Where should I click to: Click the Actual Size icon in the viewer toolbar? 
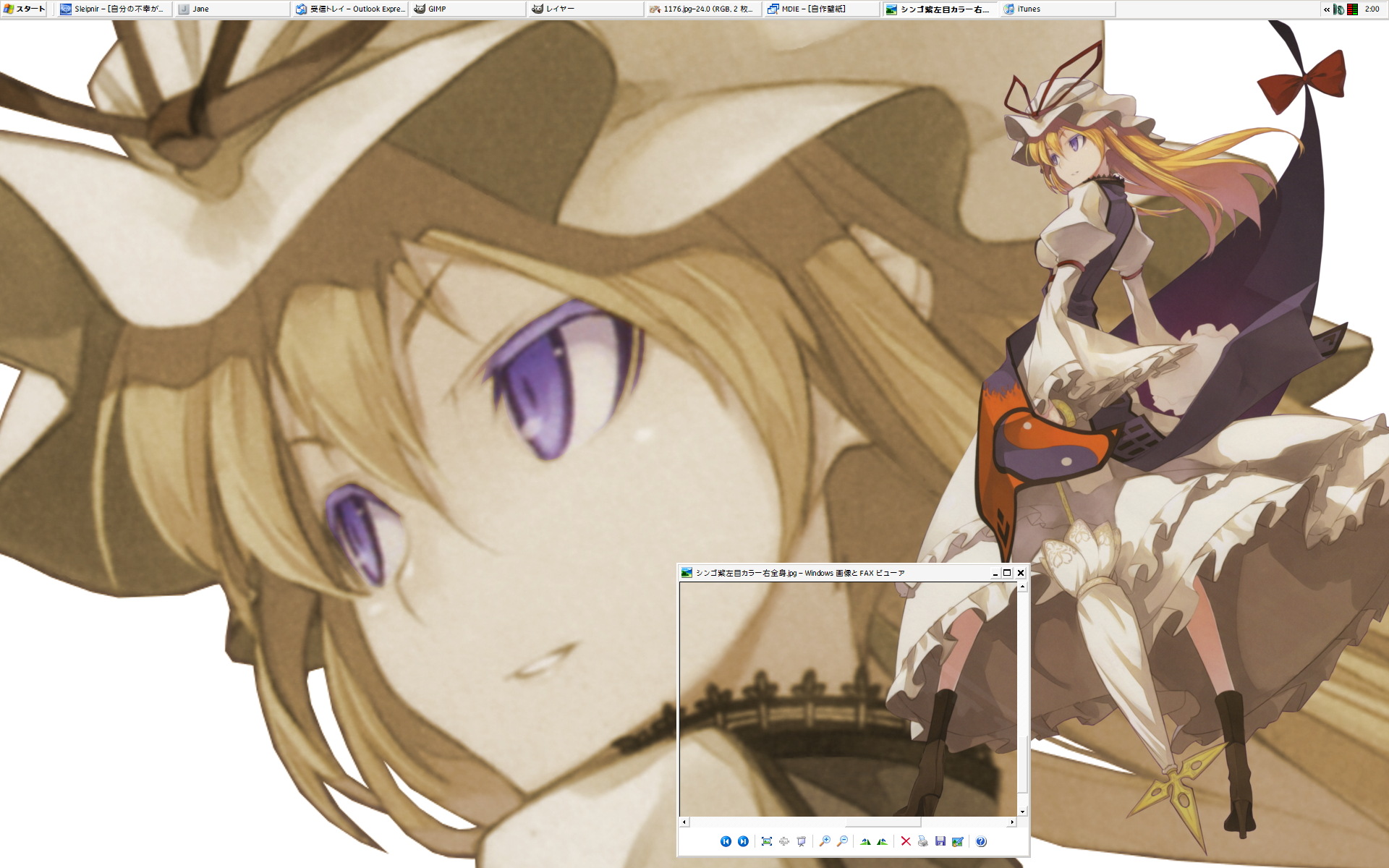[x=784, y=841]
